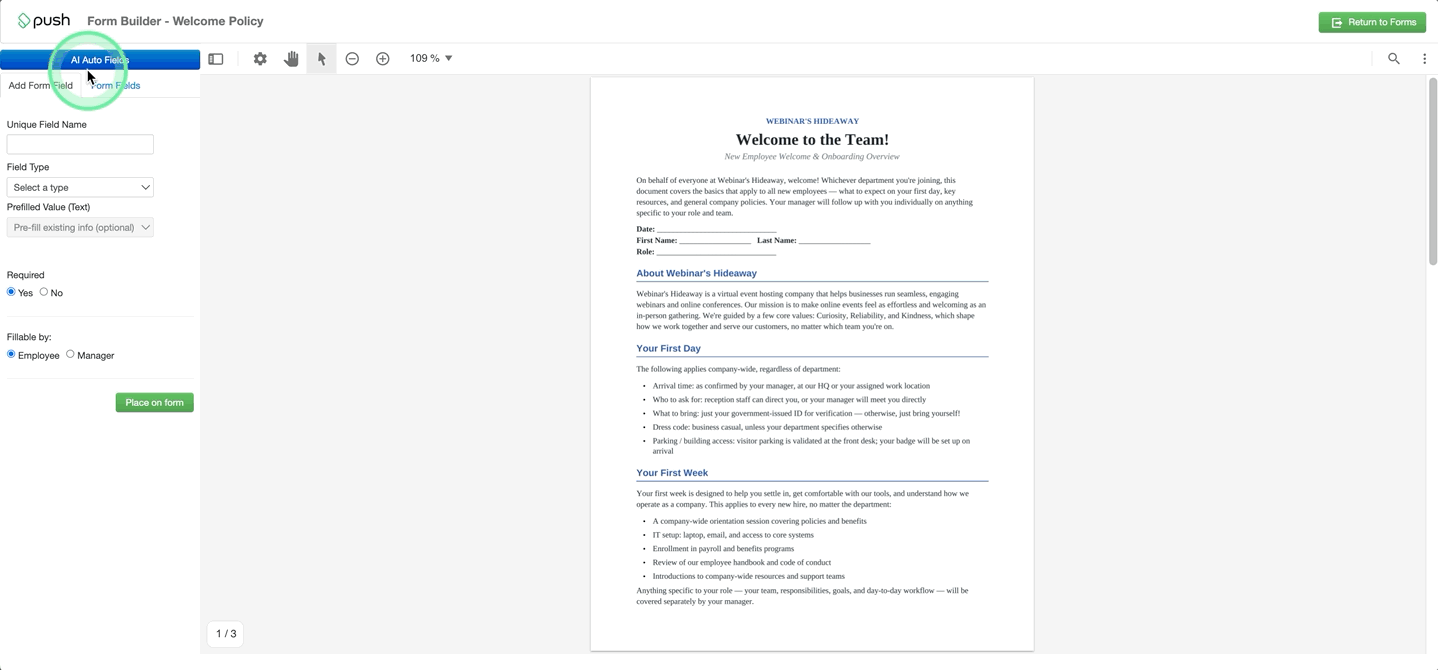The width and height of the screenshot is (1438, 670).
Task: Select Required No radio button
Action: (x=44, y=292)
